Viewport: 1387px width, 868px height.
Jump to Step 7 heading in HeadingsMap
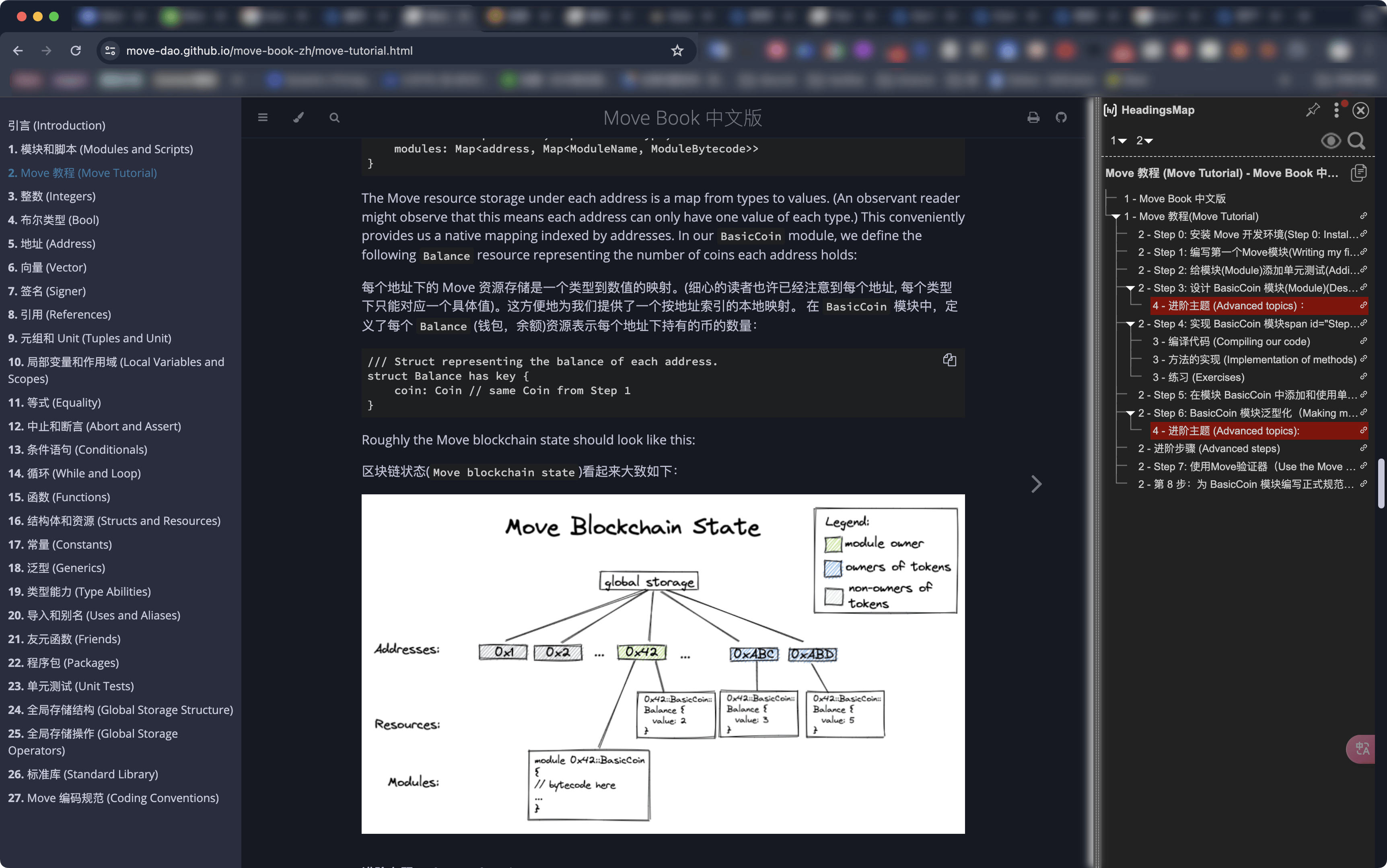pyautogui.click(x=1247, y=466)
